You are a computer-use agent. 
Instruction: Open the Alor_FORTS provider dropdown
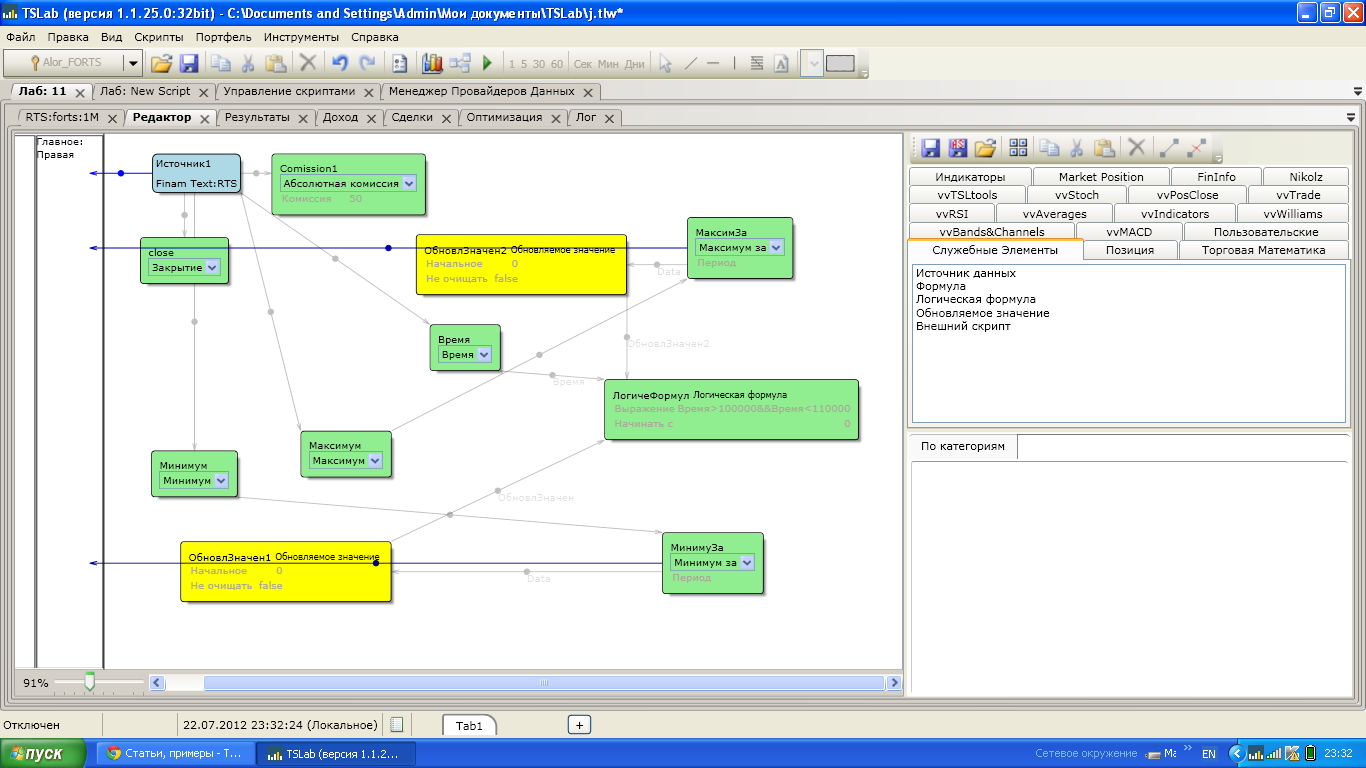point(132,63)
